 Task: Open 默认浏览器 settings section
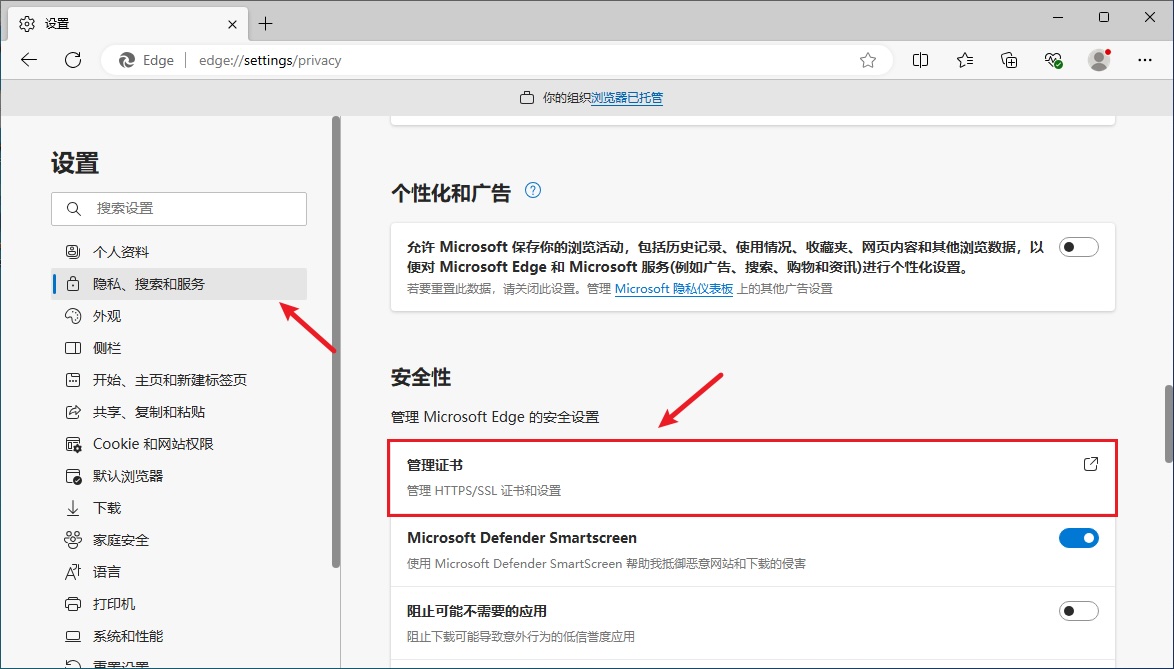click(x=179, y=476)
